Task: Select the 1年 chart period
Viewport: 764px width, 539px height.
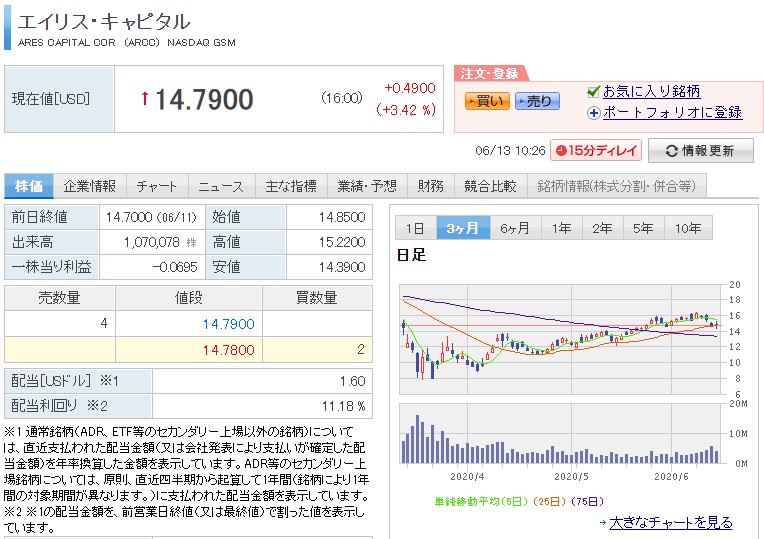Action: 562,228
